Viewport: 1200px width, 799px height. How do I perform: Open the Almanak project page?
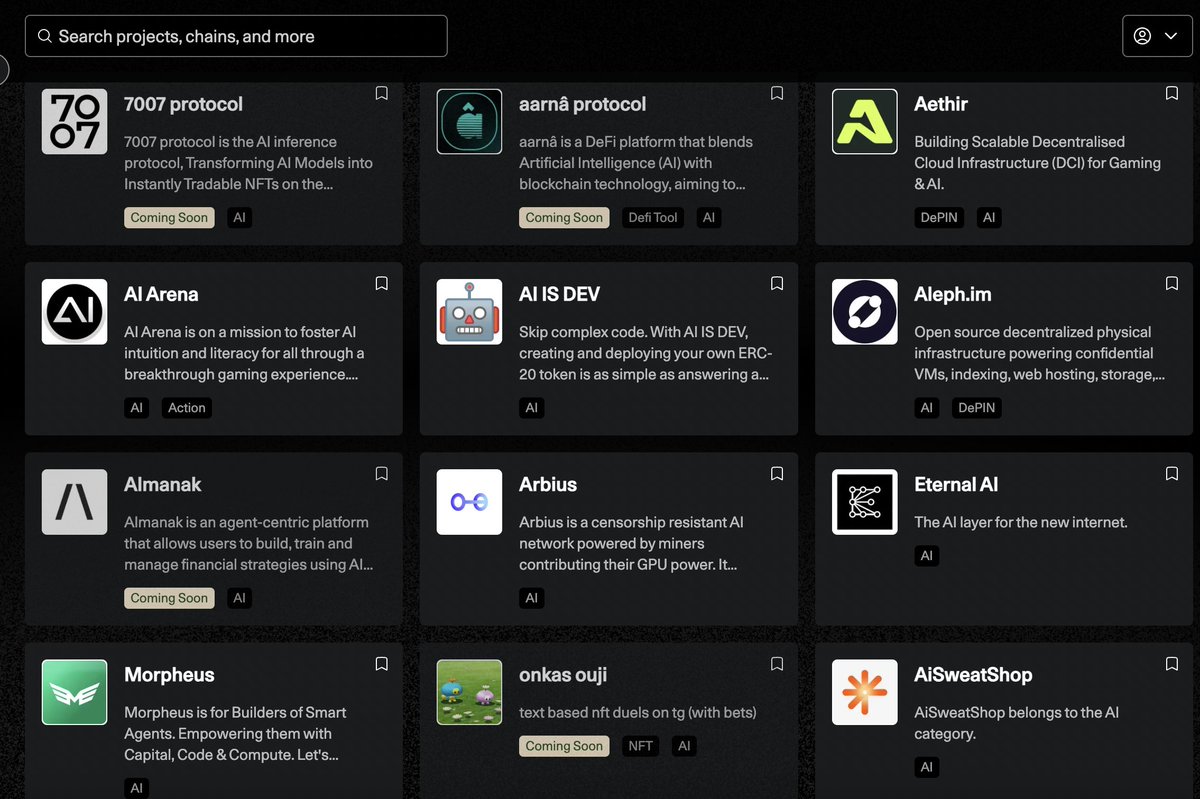pyautogui.click(x=163, y=485)
